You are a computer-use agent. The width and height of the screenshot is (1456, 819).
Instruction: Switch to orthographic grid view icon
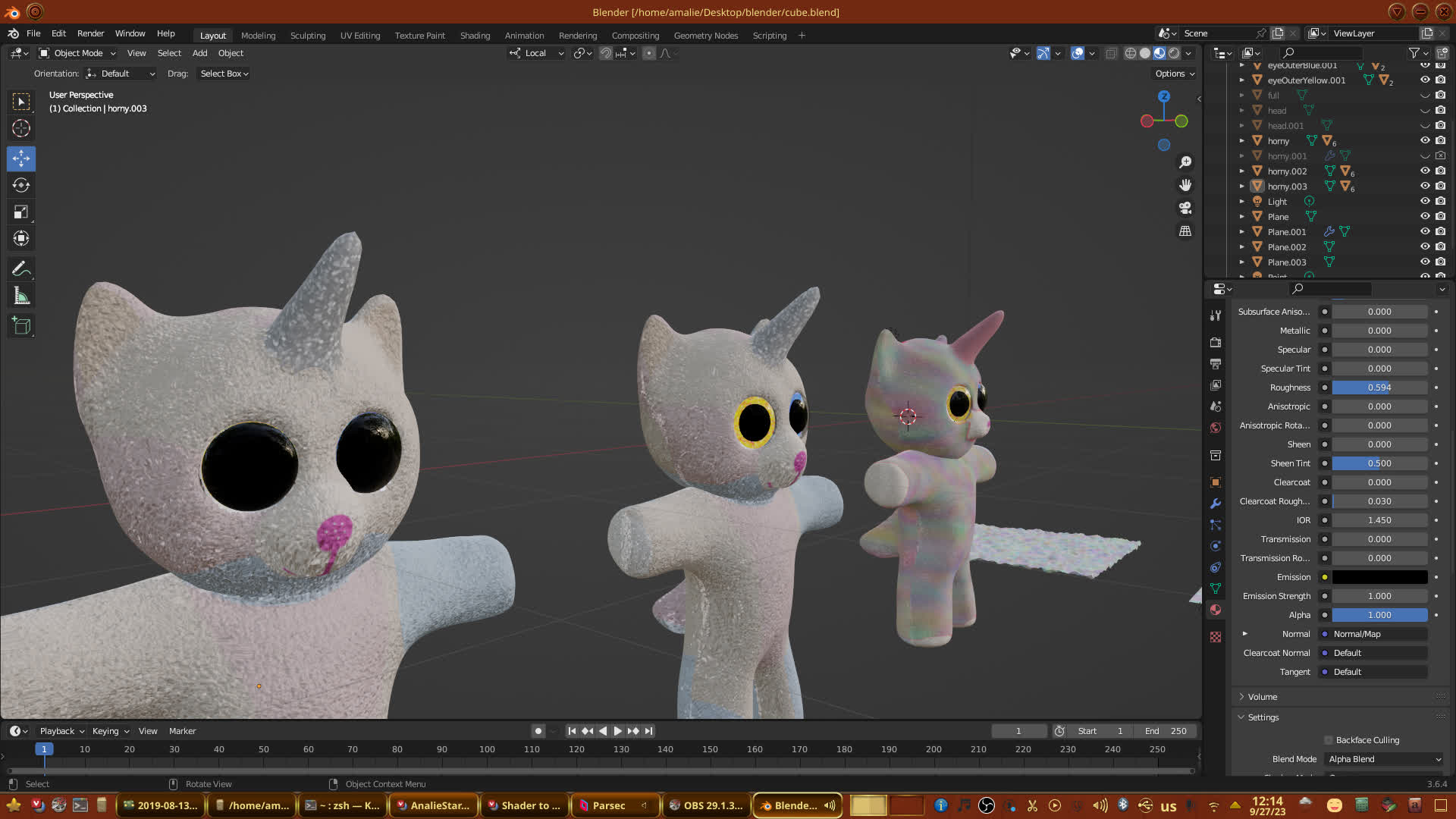click(x=1185, y=231)
